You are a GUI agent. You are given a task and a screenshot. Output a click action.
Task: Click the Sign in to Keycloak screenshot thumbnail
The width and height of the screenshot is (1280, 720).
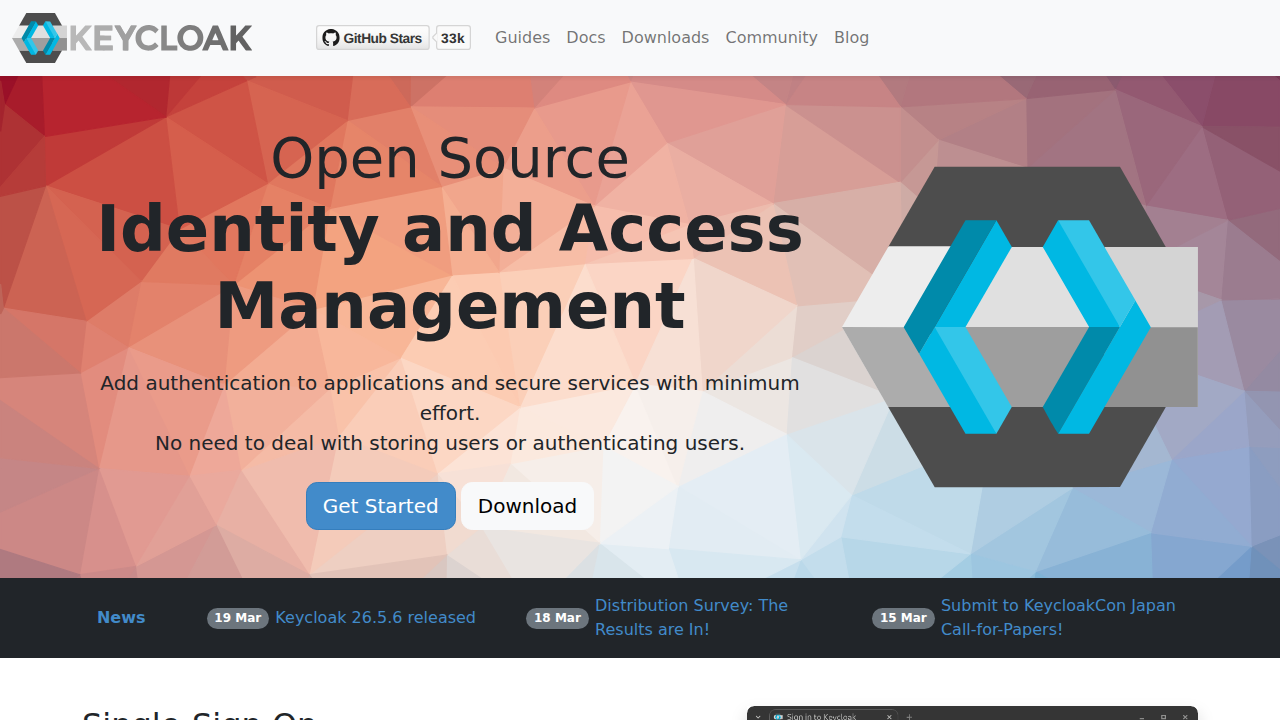pyautogui.click(x=972, y=713)
